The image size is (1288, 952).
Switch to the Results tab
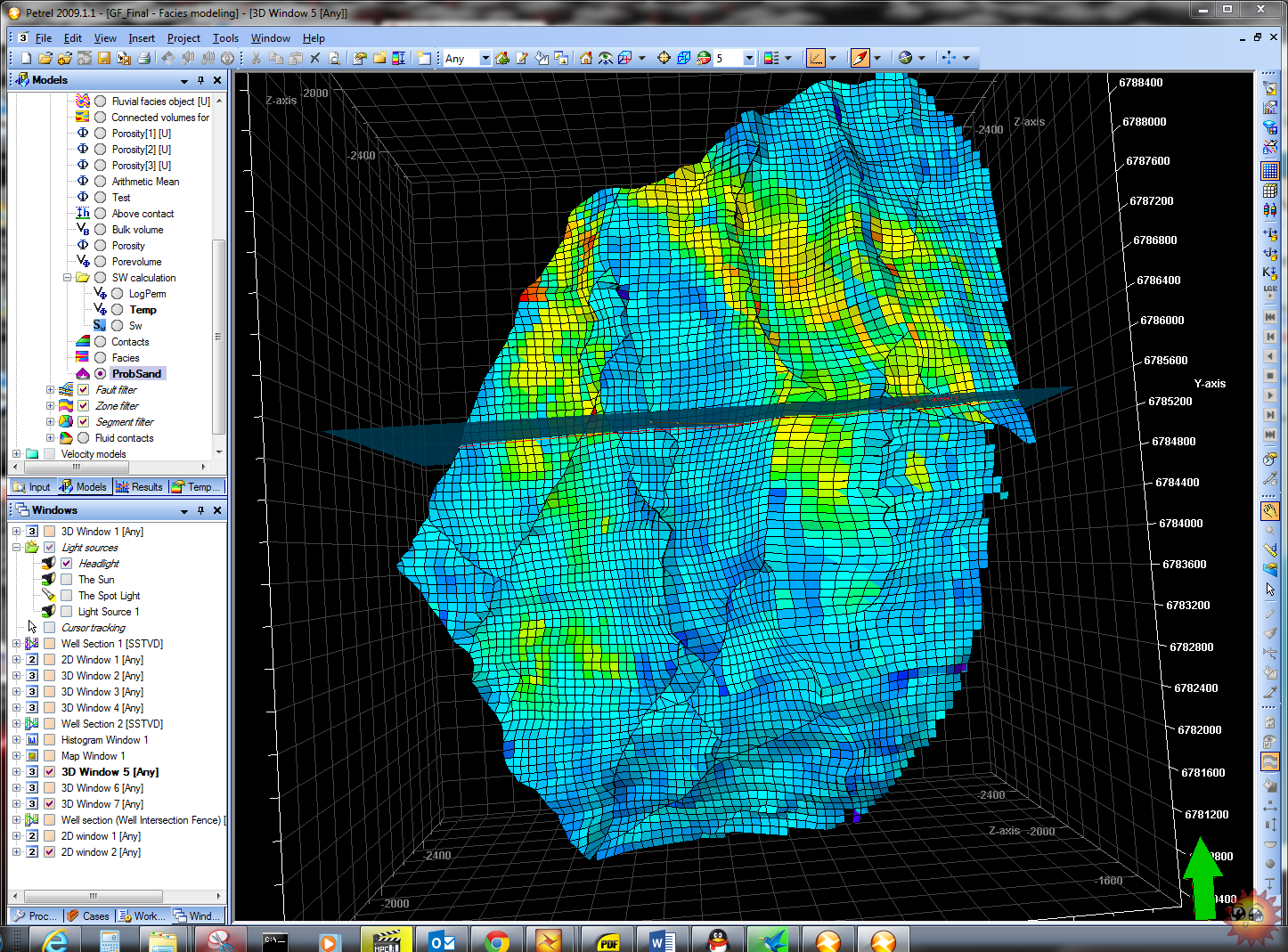coord(139,487)
